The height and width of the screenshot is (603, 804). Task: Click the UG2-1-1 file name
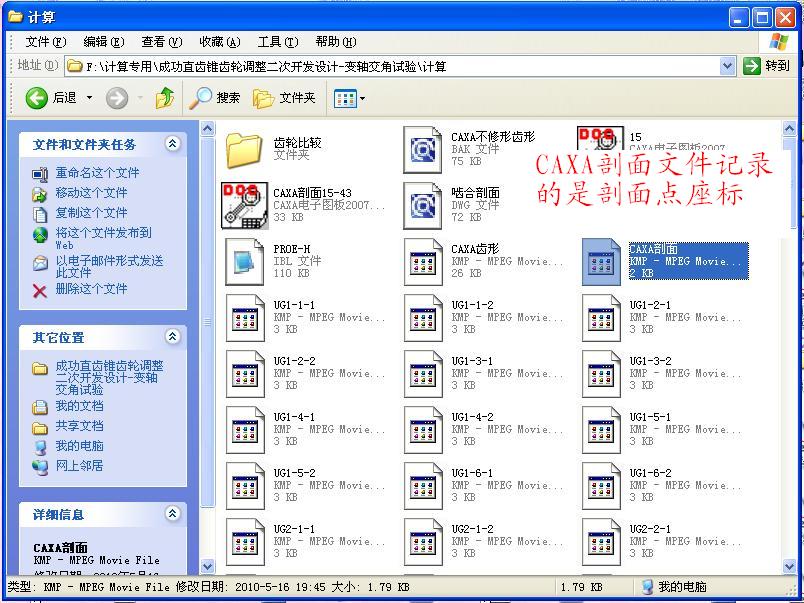(x=294, y=529)
